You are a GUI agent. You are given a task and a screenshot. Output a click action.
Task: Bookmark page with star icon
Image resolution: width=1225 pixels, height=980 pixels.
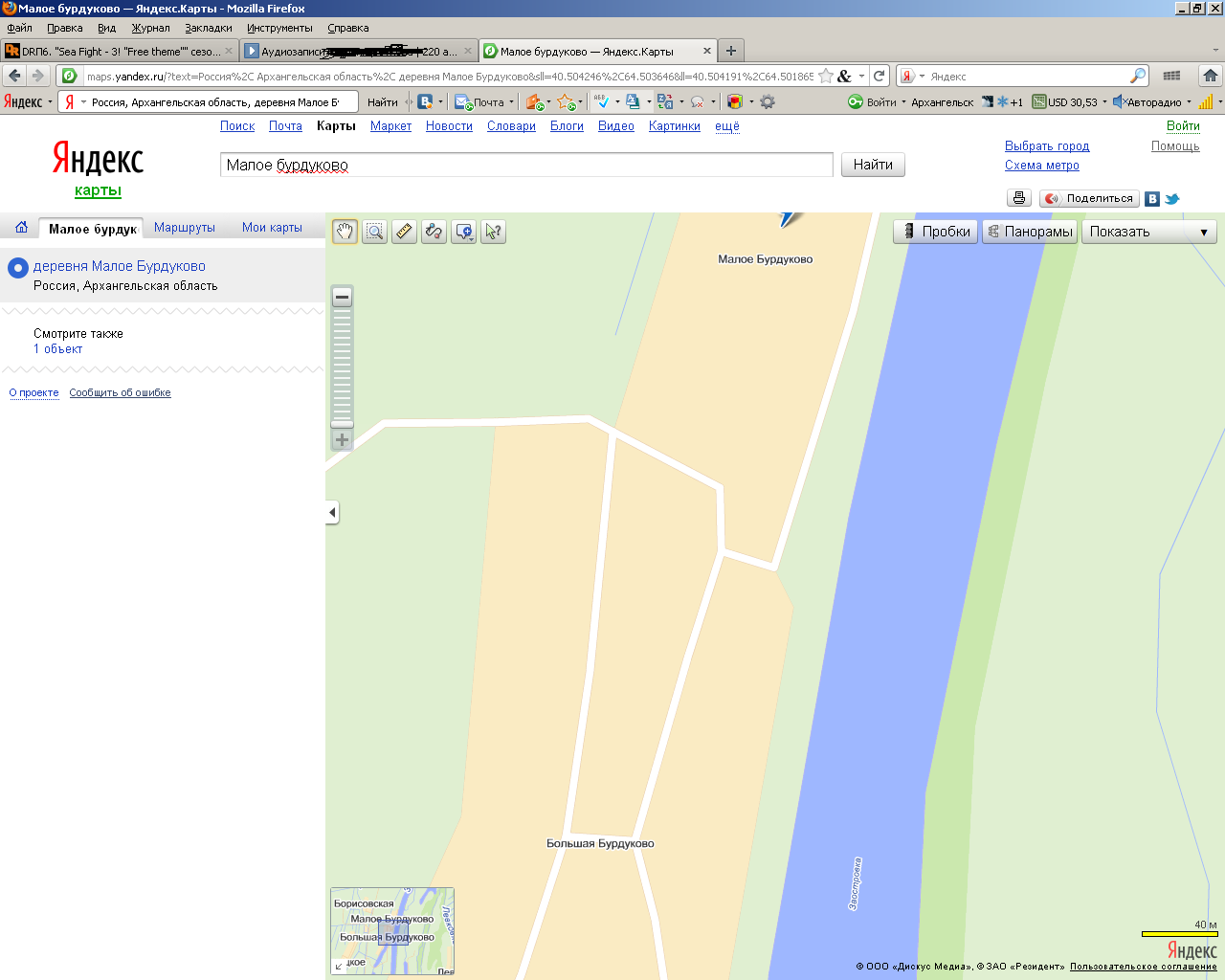click(x=826, y=76)
